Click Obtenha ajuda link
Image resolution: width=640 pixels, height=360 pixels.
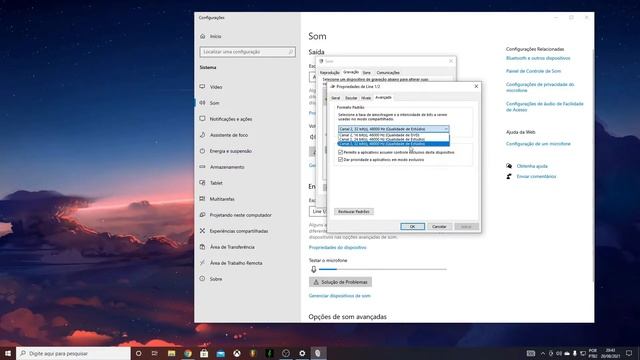point(532,166)
